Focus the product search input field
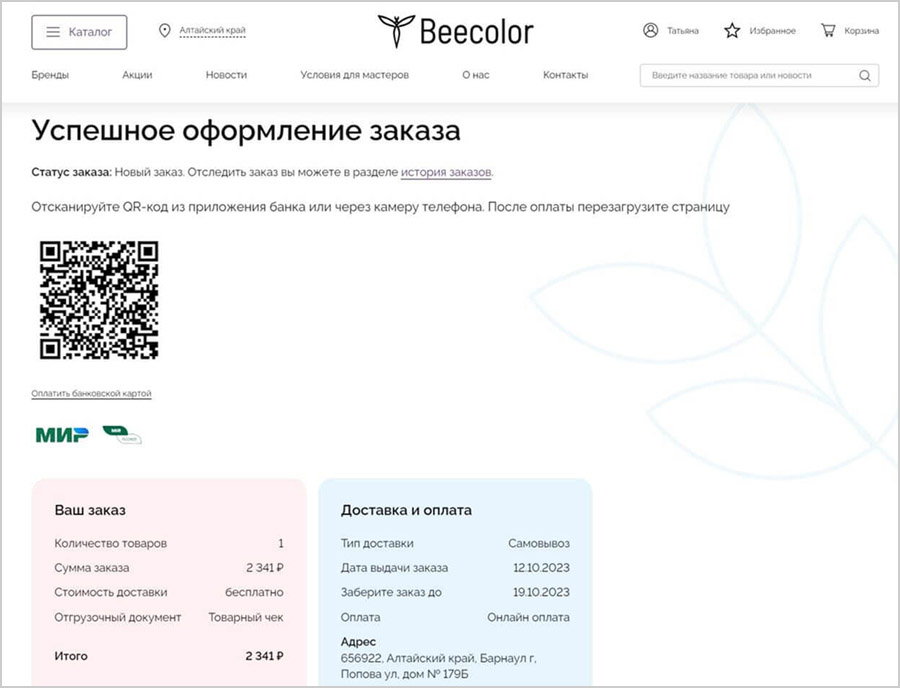Image resolution: width=900 pixels, height=688 pixels. [759, 75]
